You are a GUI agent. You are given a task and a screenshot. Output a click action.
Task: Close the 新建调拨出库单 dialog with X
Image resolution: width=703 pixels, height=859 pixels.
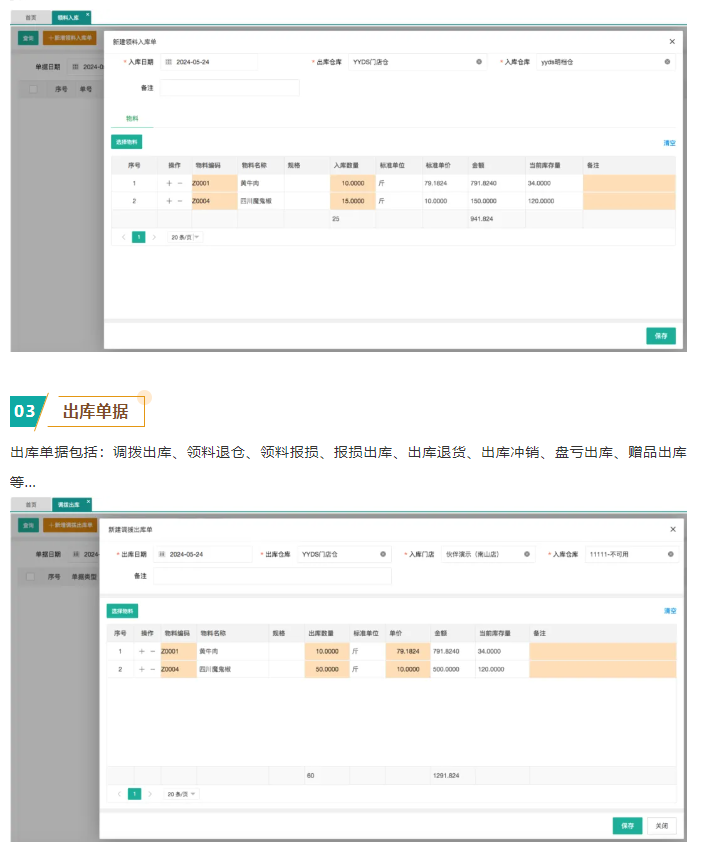pos(673,529)
